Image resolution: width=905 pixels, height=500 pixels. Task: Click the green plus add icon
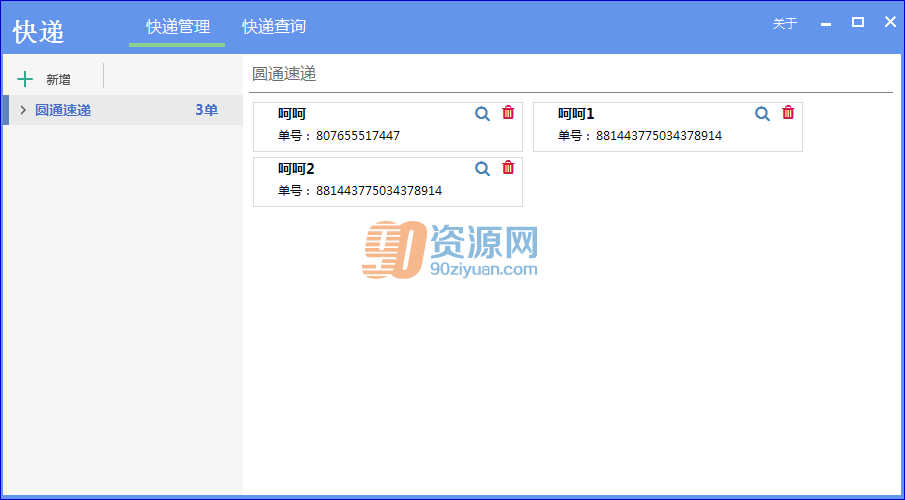tap(25, 79)
